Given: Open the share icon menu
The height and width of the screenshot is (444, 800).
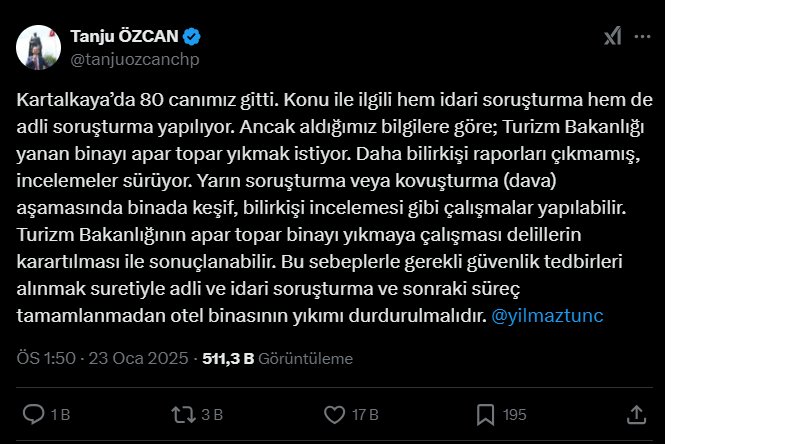Looking at the screenshot, I should [636, 414].
